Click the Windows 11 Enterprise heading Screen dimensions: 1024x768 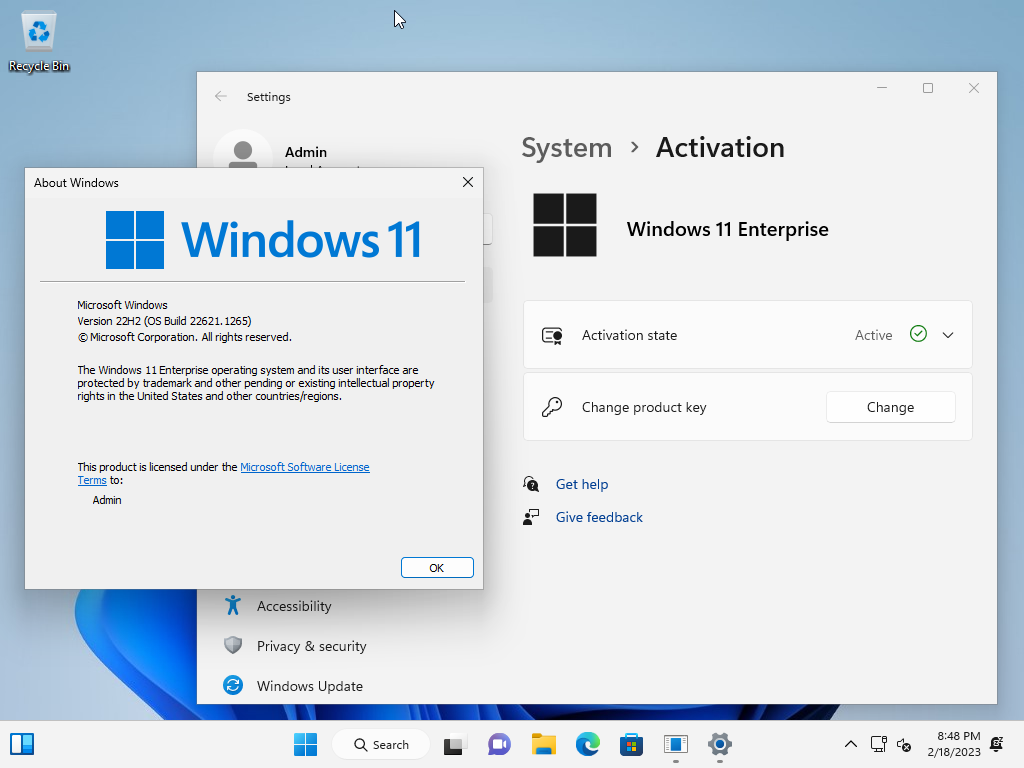(728, 229)
